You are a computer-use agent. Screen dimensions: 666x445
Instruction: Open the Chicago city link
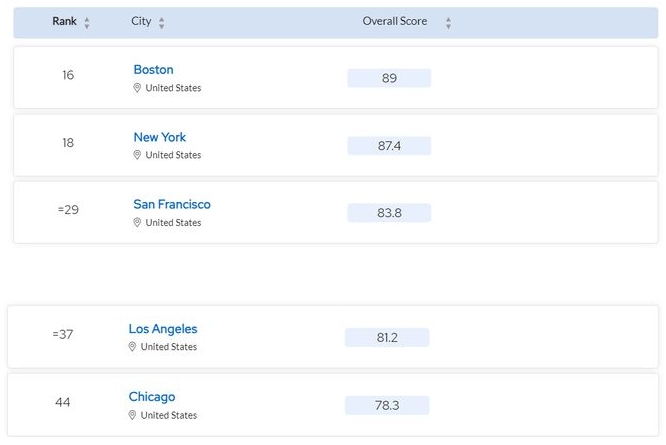[x=152, y=397]
